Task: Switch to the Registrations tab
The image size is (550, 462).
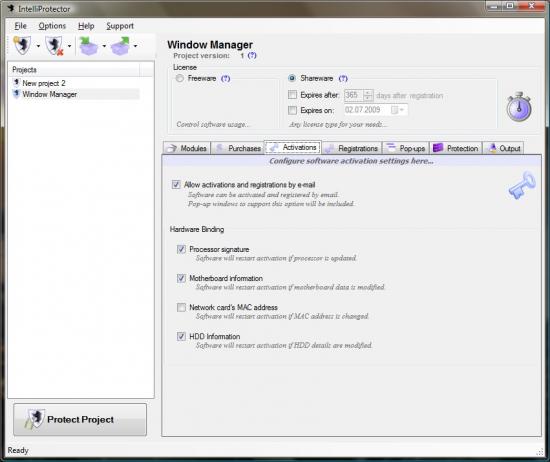Action: click(x=352, y=148)
